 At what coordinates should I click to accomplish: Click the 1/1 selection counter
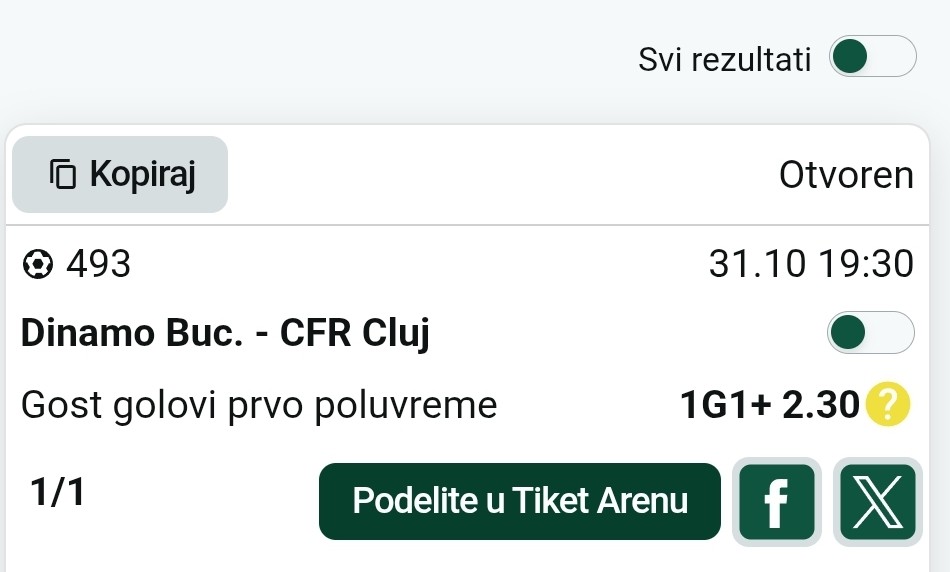[x=59, y=494]
